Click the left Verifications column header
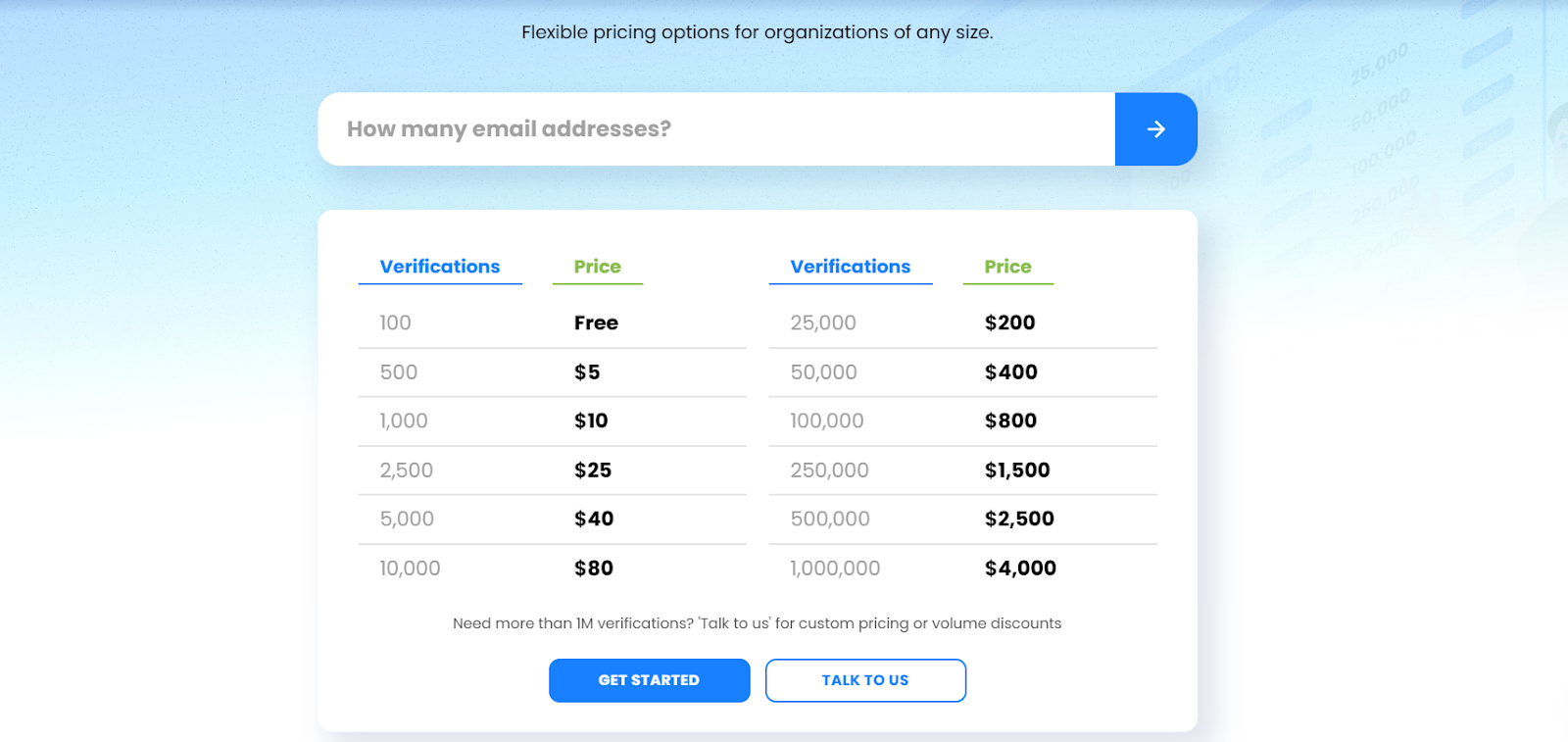This screenshot has width=1568, height=742. point(439,266)
